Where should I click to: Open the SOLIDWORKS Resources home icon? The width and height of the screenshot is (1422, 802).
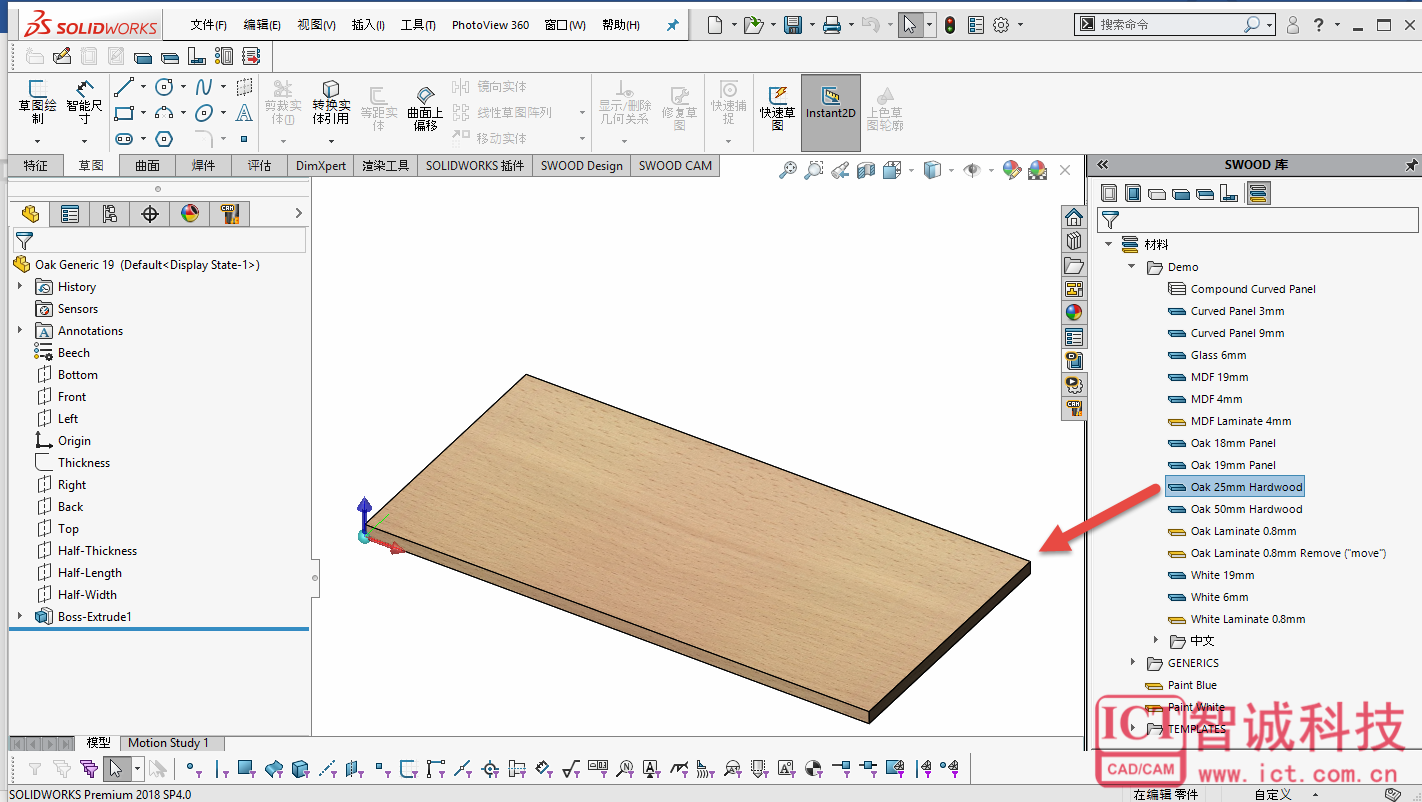(1074, 217)
